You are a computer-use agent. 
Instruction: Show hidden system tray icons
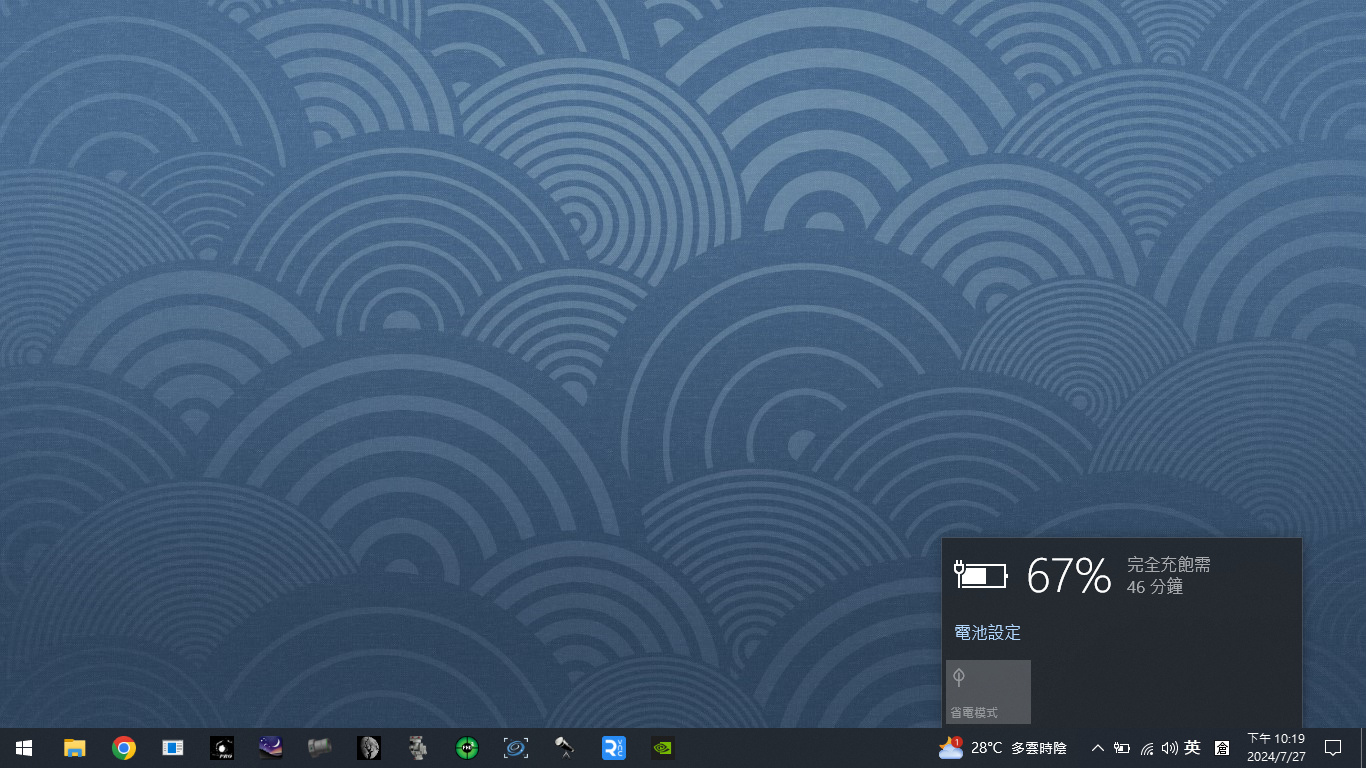coord(1097,748)
